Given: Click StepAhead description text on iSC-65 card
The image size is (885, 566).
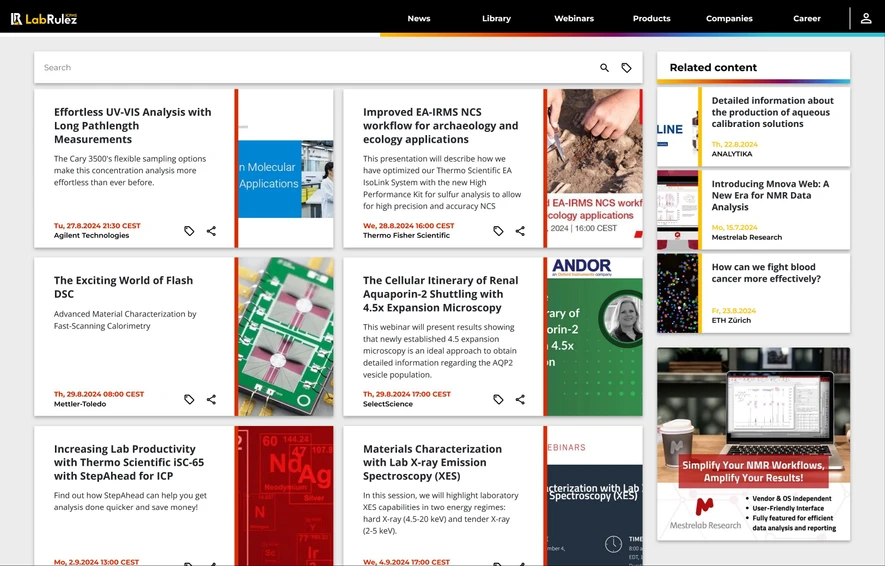Looking at the screenshot, I should click(x=130, y=502).
